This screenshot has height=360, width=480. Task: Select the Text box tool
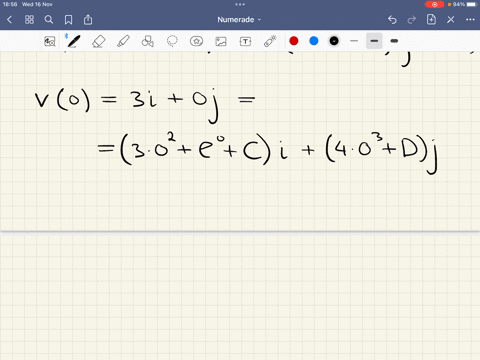click(x=245, y=41)
